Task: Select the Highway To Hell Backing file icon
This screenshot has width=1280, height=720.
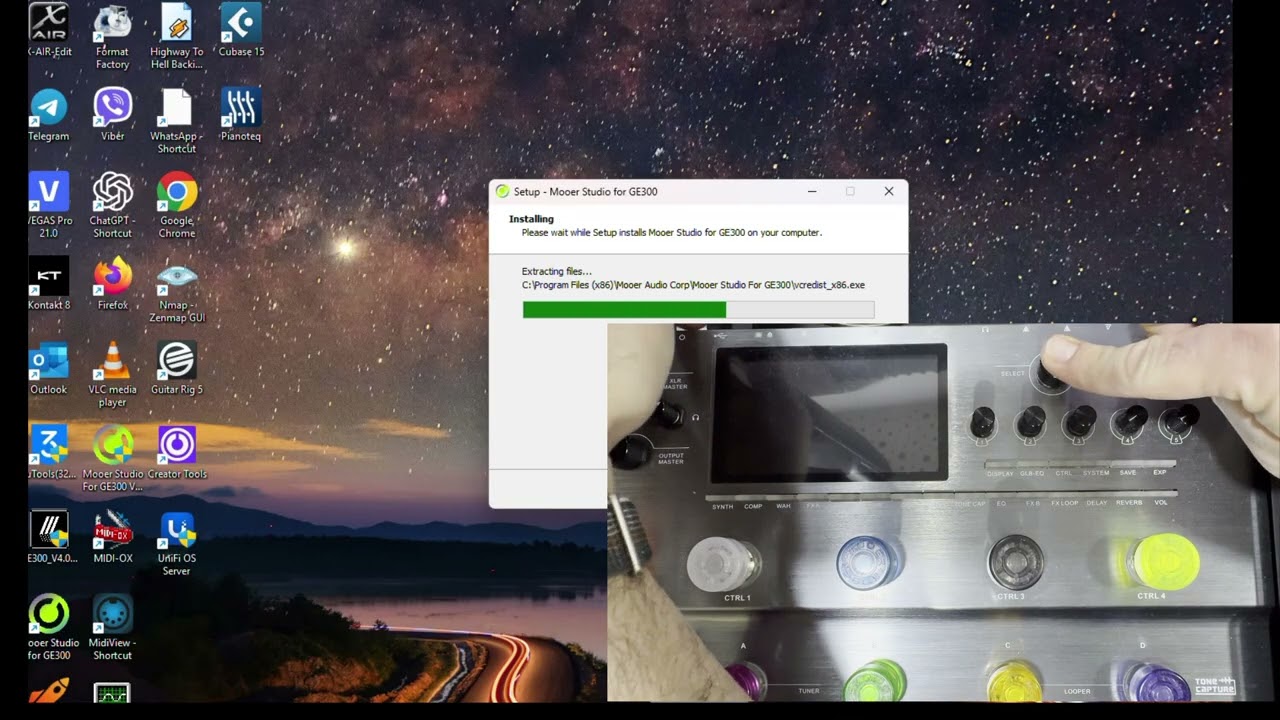Action: pos(177,38)
